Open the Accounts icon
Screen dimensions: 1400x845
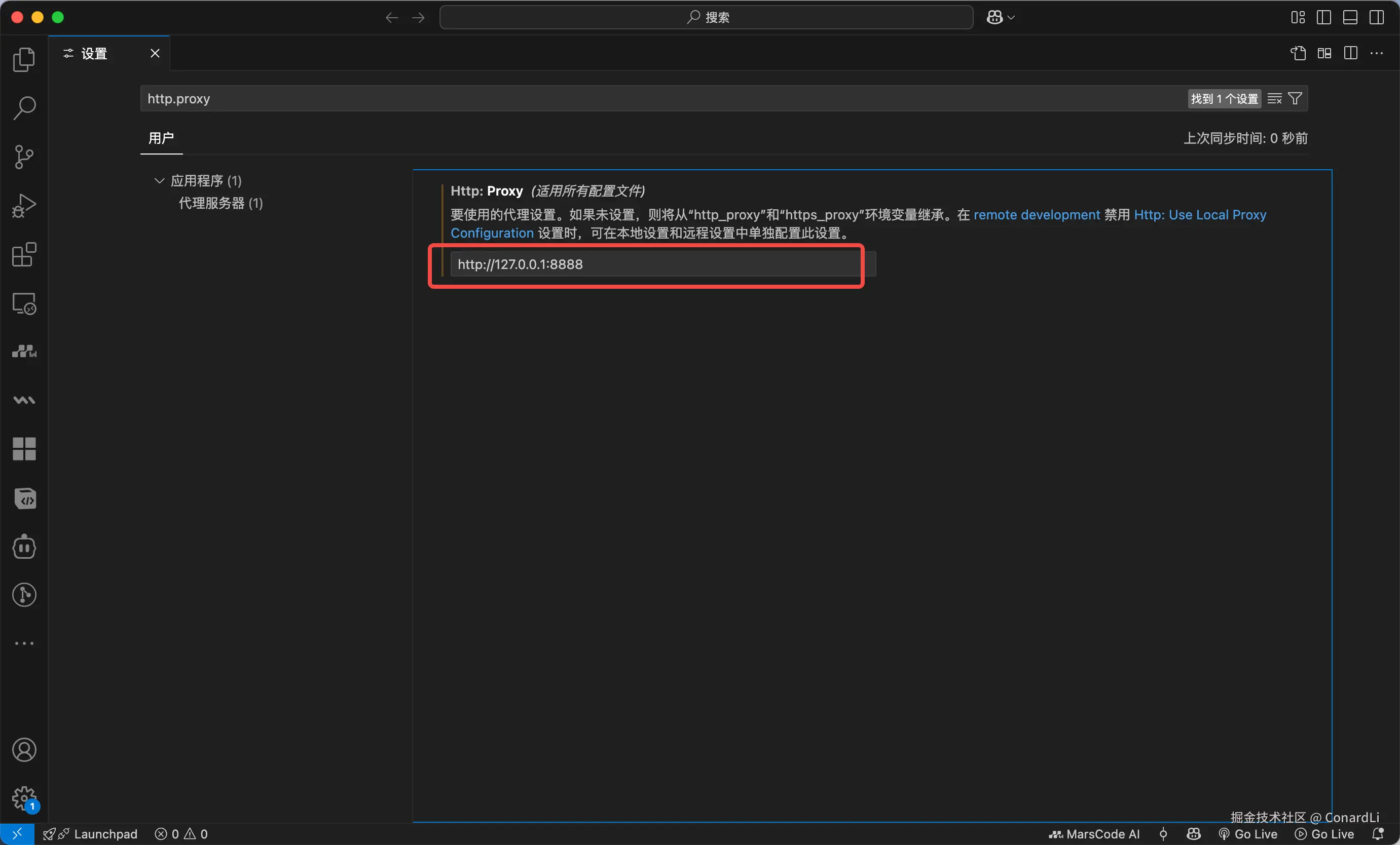24,750
